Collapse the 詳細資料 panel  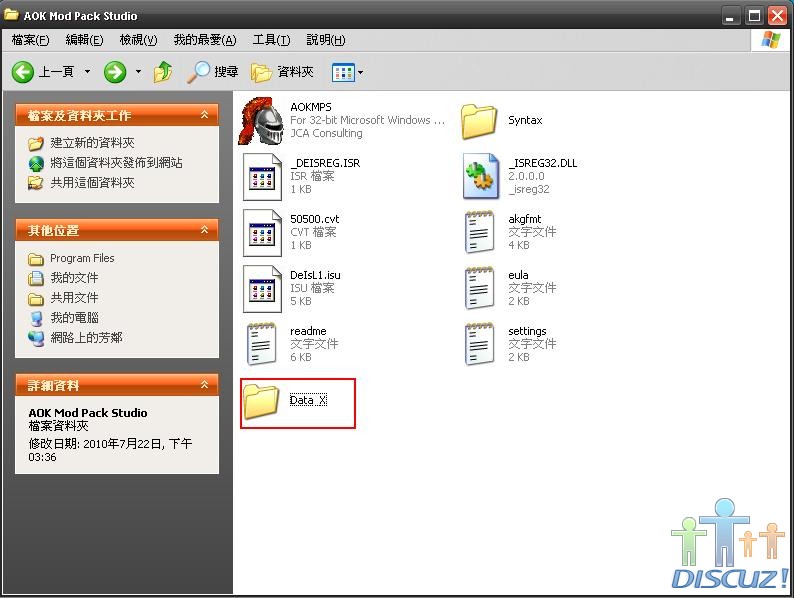point(205,385)
